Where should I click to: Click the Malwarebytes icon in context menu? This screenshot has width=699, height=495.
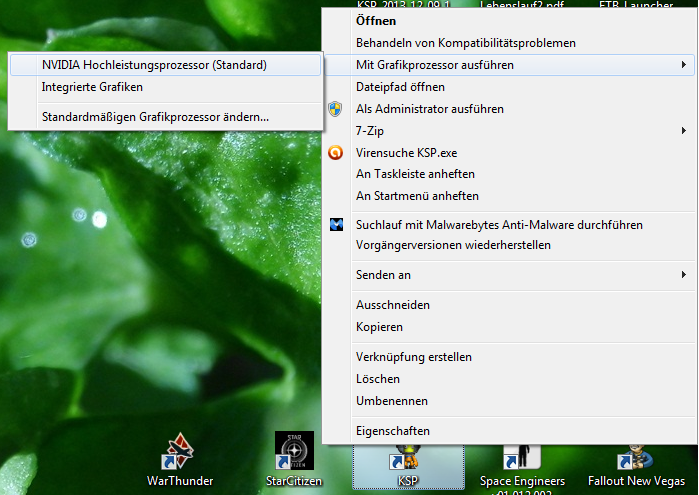[338, 225]
